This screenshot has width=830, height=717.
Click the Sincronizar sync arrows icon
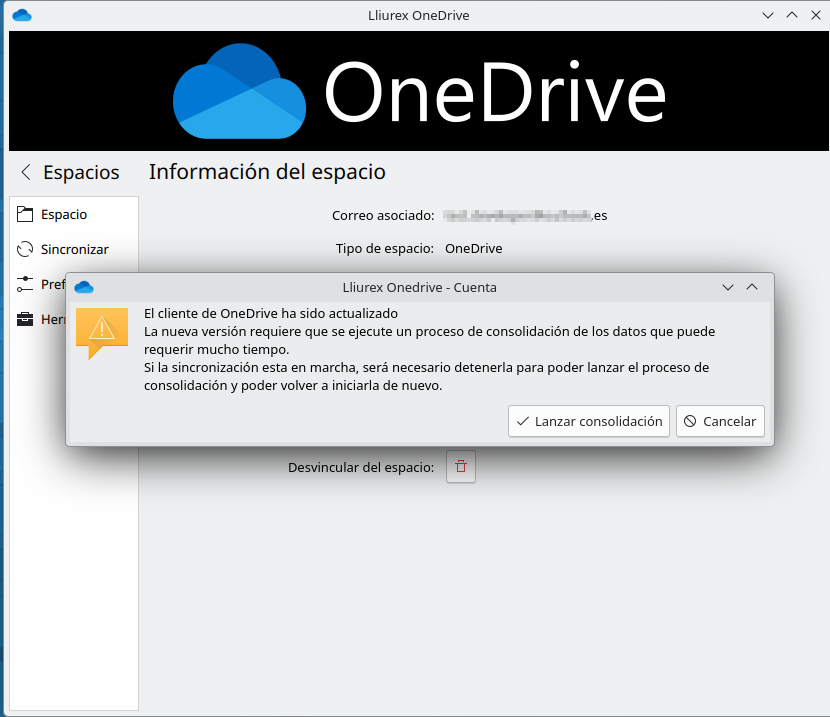pyautogui.click(x=26, y=250)
